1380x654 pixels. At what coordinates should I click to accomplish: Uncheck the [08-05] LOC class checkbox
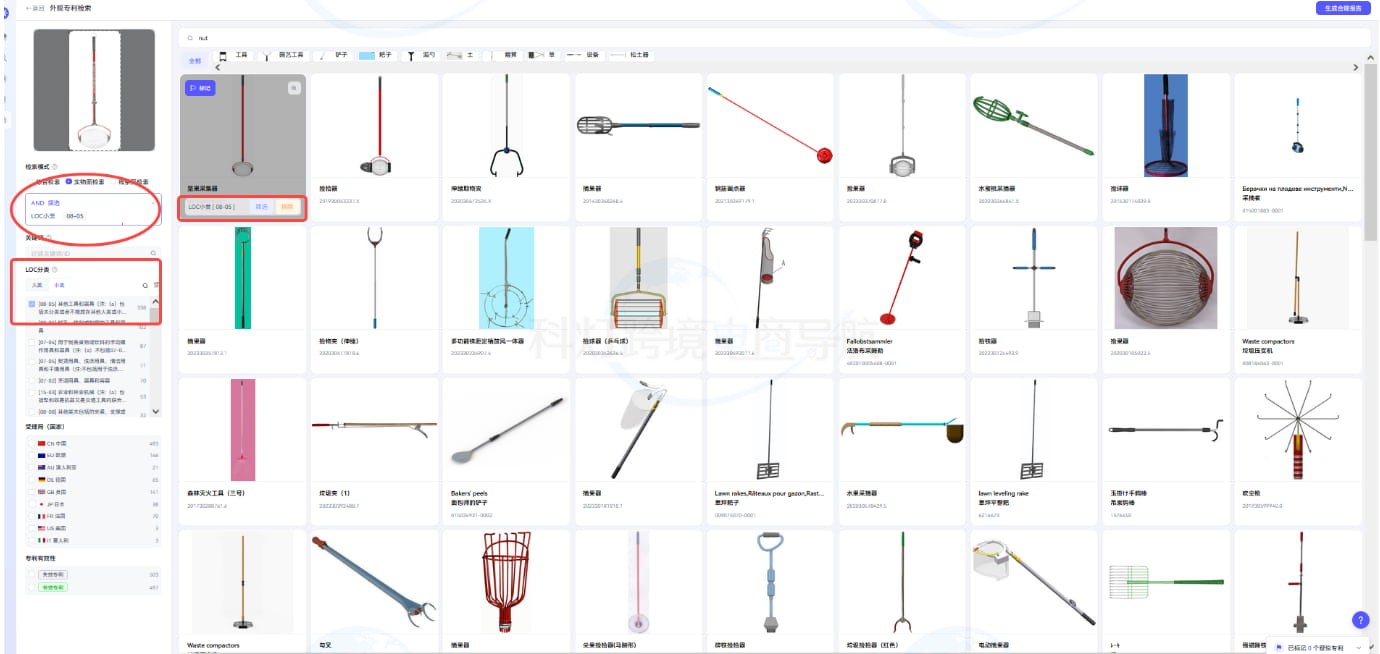31,304
